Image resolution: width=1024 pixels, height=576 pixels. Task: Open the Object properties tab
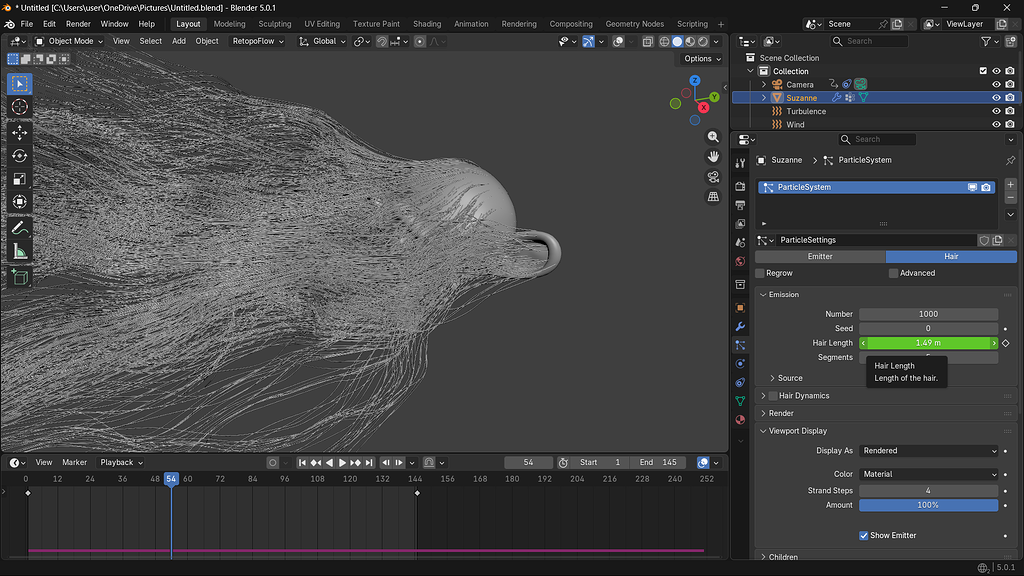(740, 308)
